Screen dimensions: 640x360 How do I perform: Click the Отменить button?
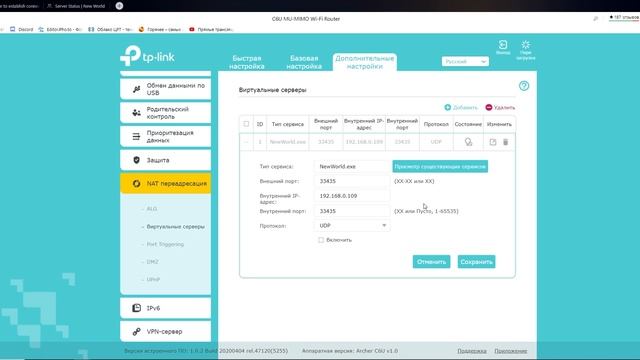click(x=431, y=262)
